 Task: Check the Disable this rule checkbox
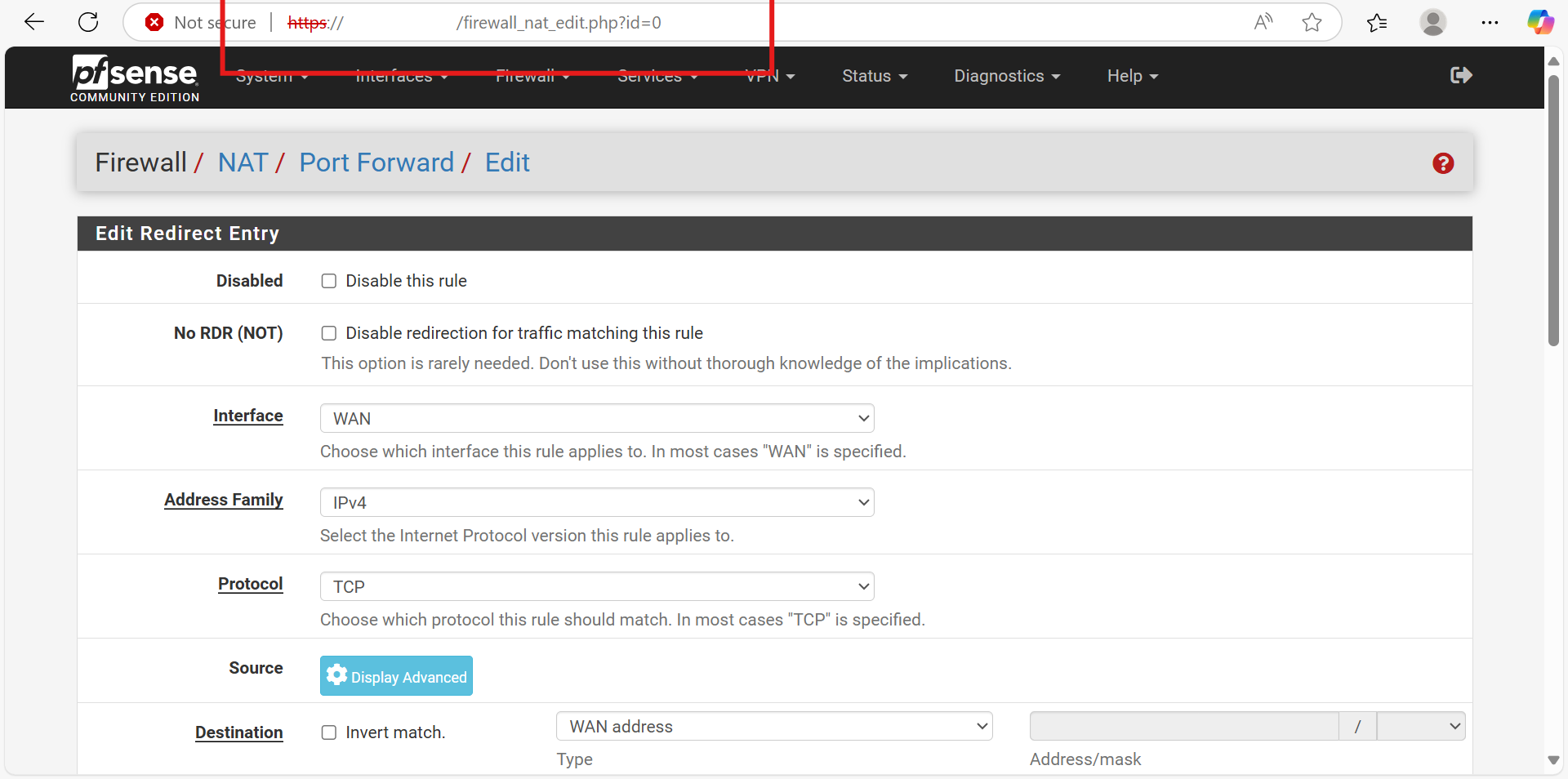[x=329, y=281]
